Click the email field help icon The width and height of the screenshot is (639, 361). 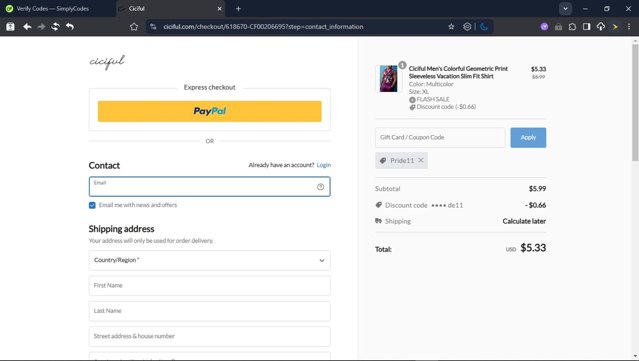tap(320, 187)
